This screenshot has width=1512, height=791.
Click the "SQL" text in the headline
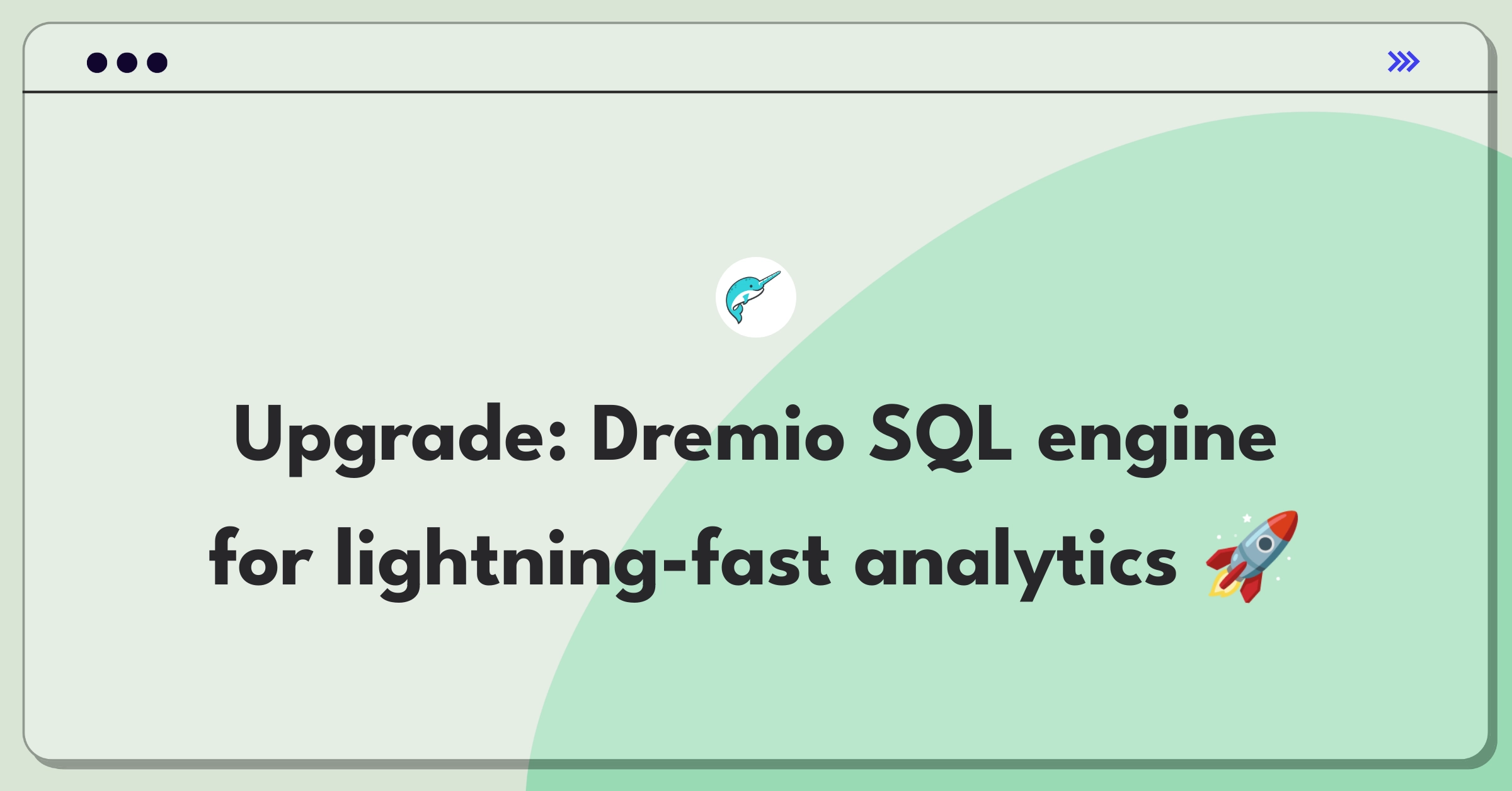point(940,436)
